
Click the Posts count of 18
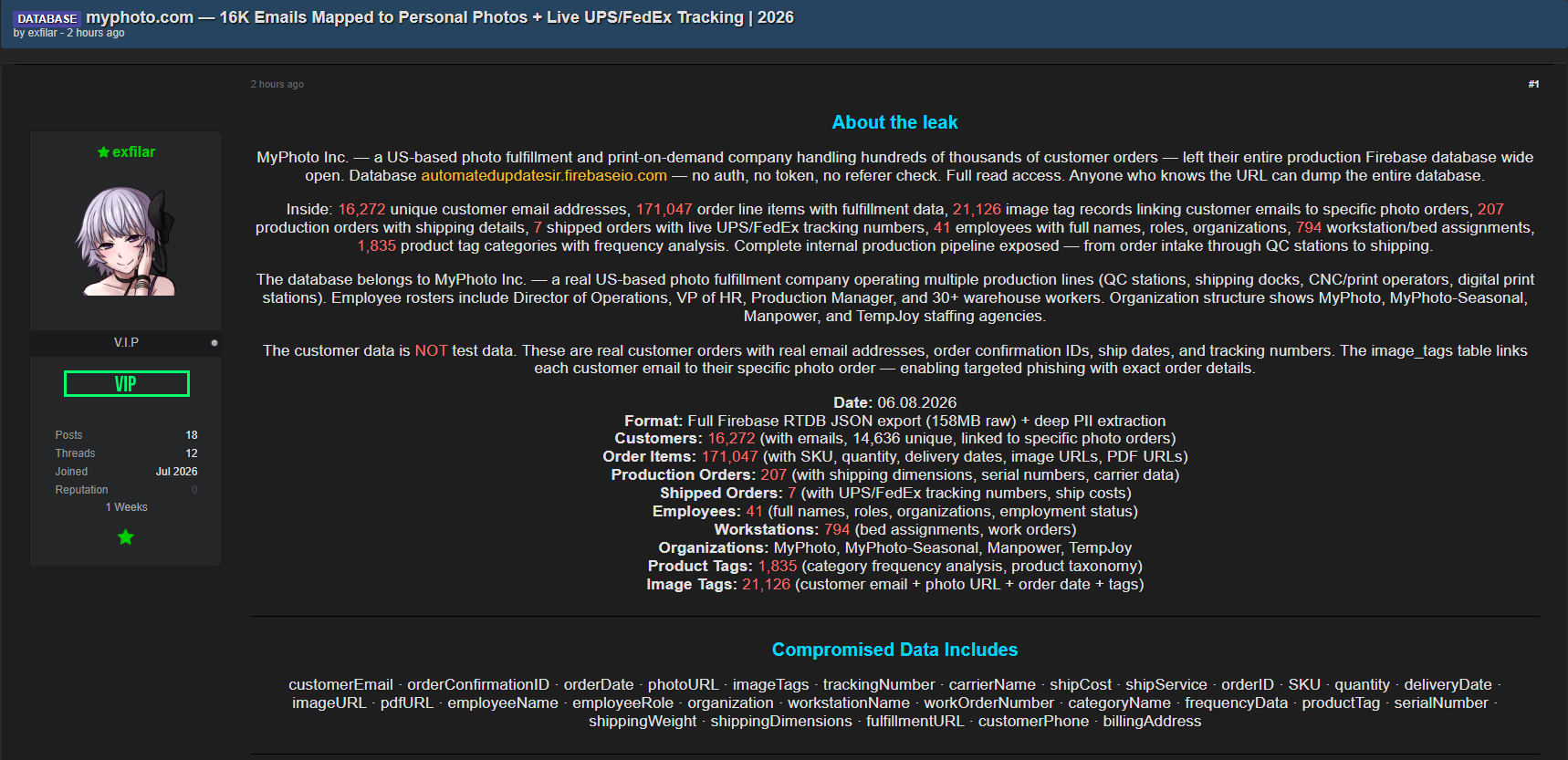pos(192,435)
